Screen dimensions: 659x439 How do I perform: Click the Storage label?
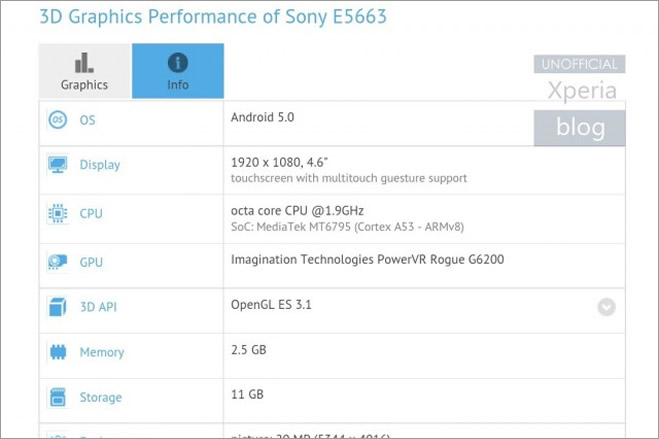tap(101, 397)
